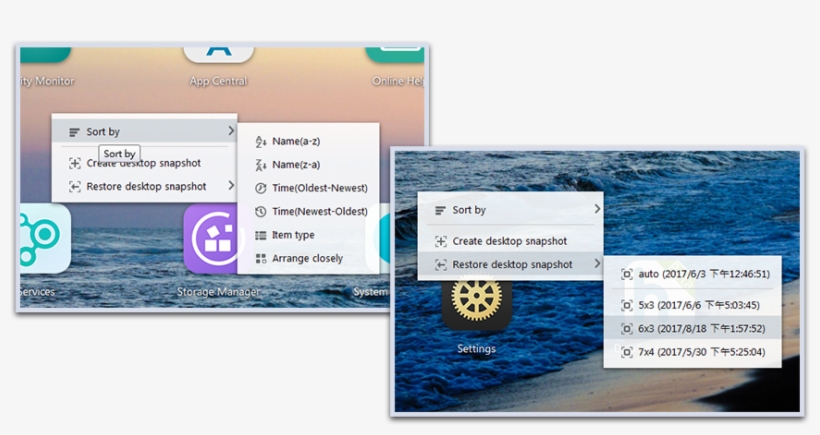
Task: Expand Restore desktop snapshot arrow in left menu
Action: tap(231, 186)
